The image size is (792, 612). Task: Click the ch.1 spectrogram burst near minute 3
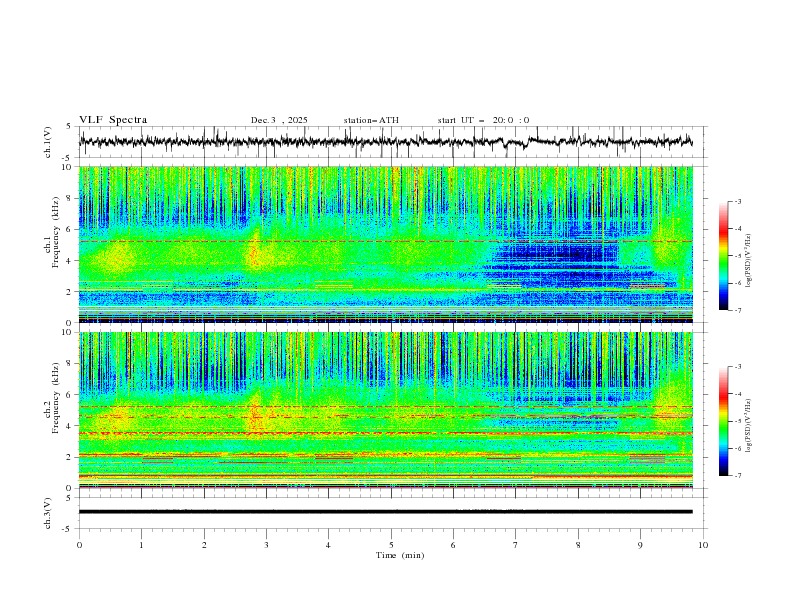[x=256, y=250]
